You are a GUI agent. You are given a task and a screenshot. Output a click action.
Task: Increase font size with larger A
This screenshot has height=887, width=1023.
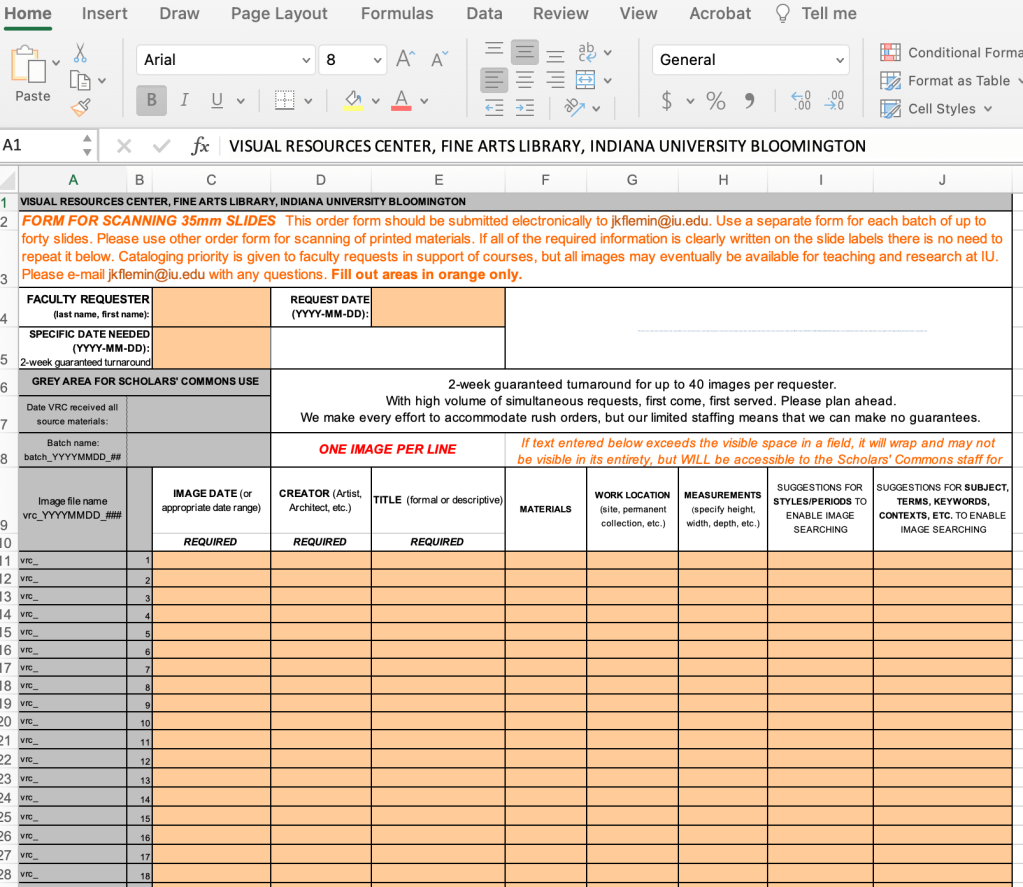coord(405,60)
